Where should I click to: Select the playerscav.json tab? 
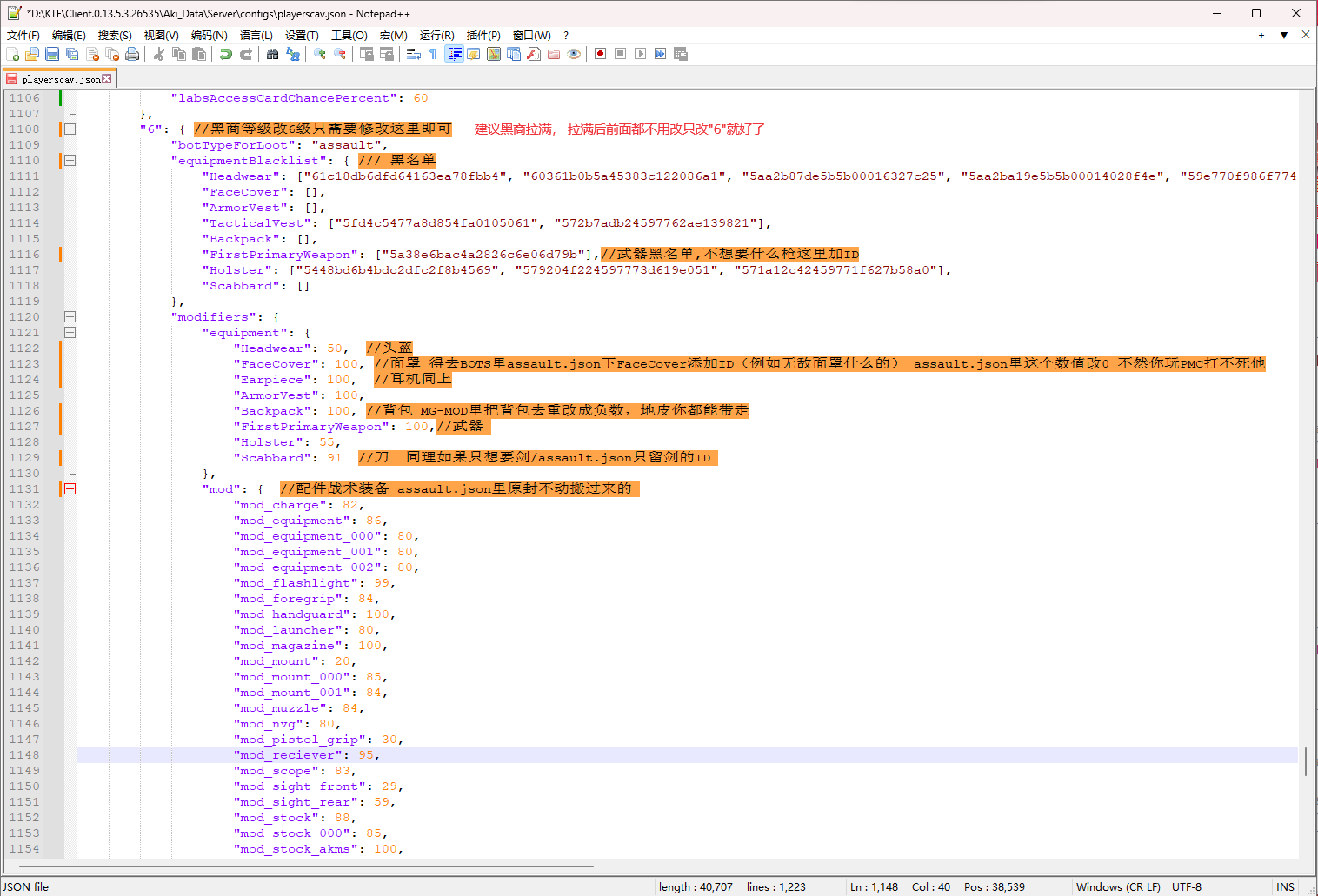pyautogui.click(x=60, y=79)
